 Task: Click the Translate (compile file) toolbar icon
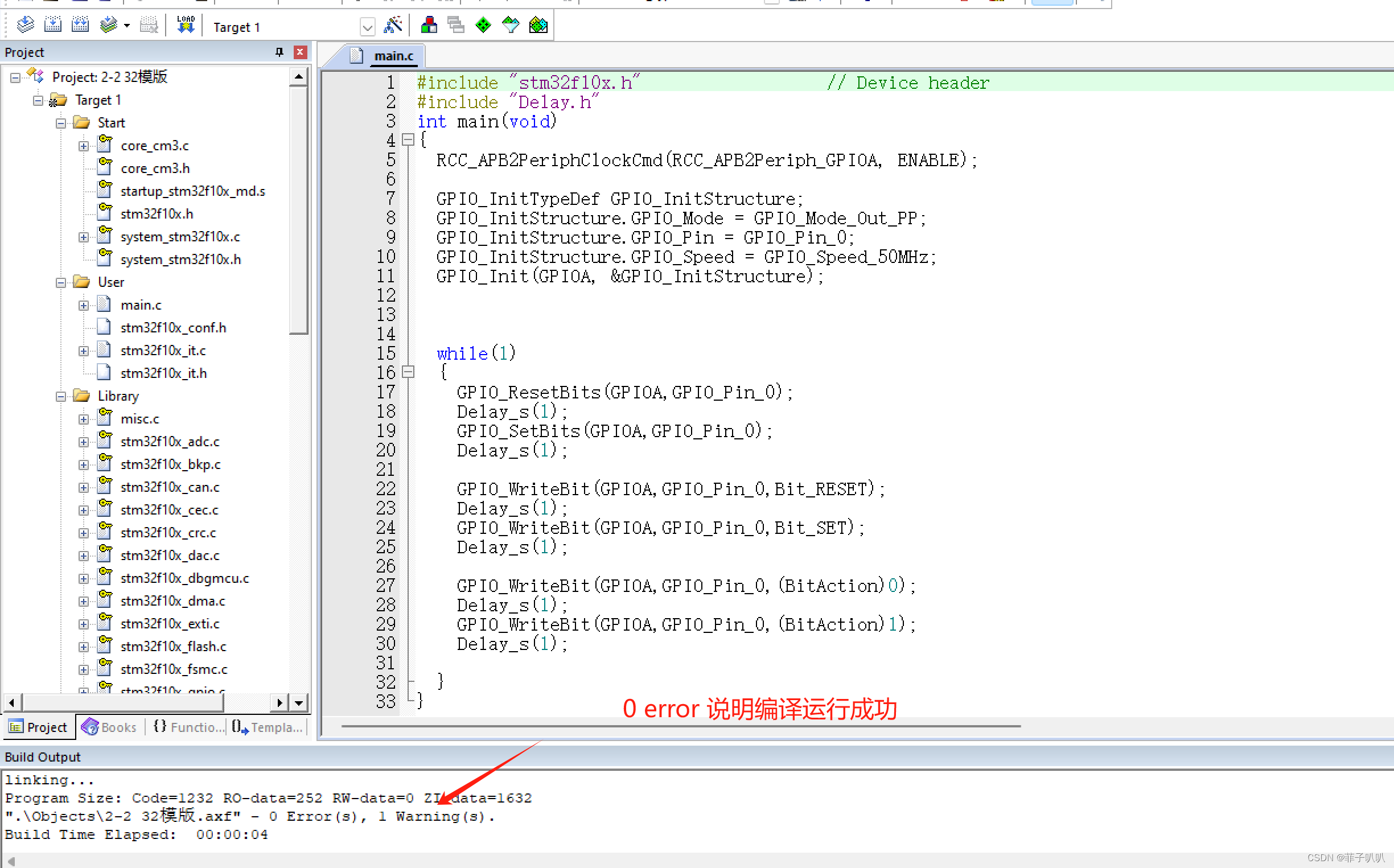[25, 25]
